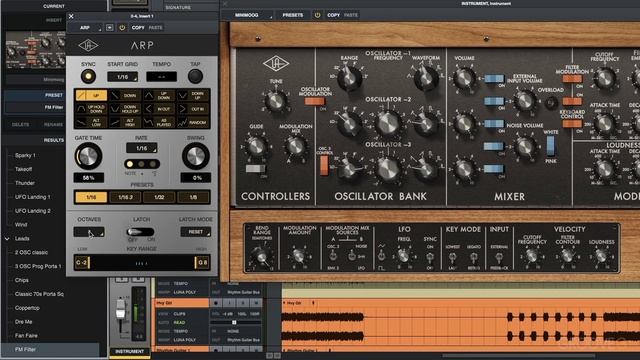This screenshot has width=640, height=360.
Task: Click the Swing knob in ARP
Action: click(x=196, y=156)
